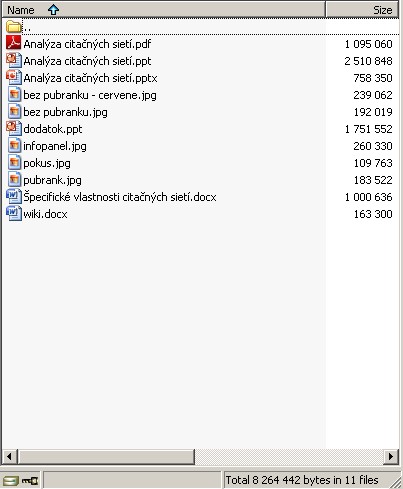Open the parent folder icon
The width and height of the screenshot is (403, 489).
pyautogui.click(x=14, y=27)
